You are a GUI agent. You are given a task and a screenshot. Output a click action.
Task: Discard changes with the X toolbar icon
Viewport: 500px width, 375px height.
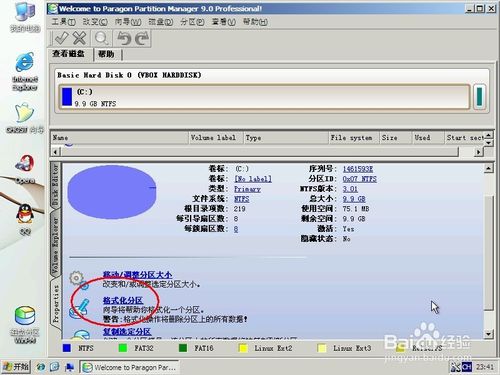[x=79, y=38]
